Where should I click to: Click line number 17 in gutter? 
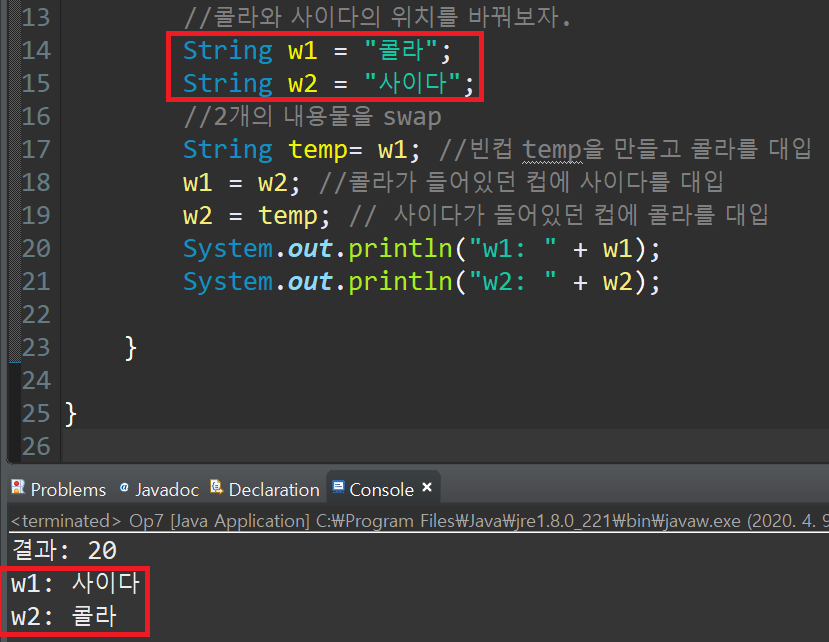pos(36,150)
